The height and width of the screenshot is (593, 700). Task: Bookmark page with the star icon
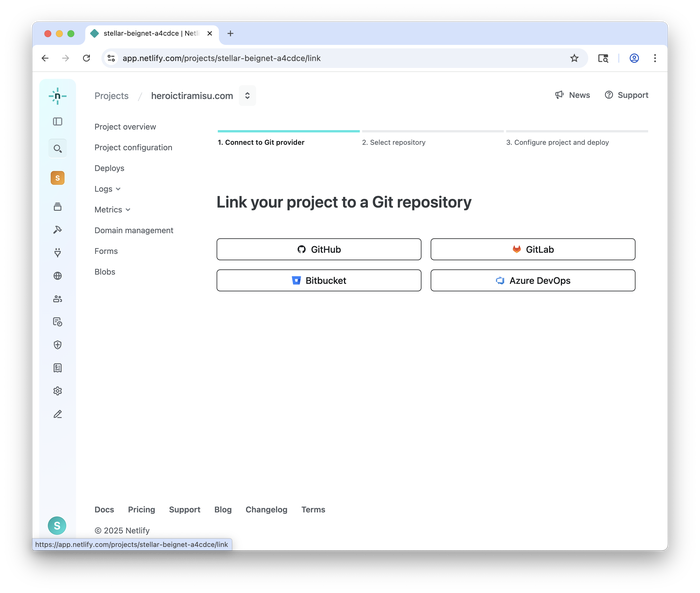(x=574, y=58)
